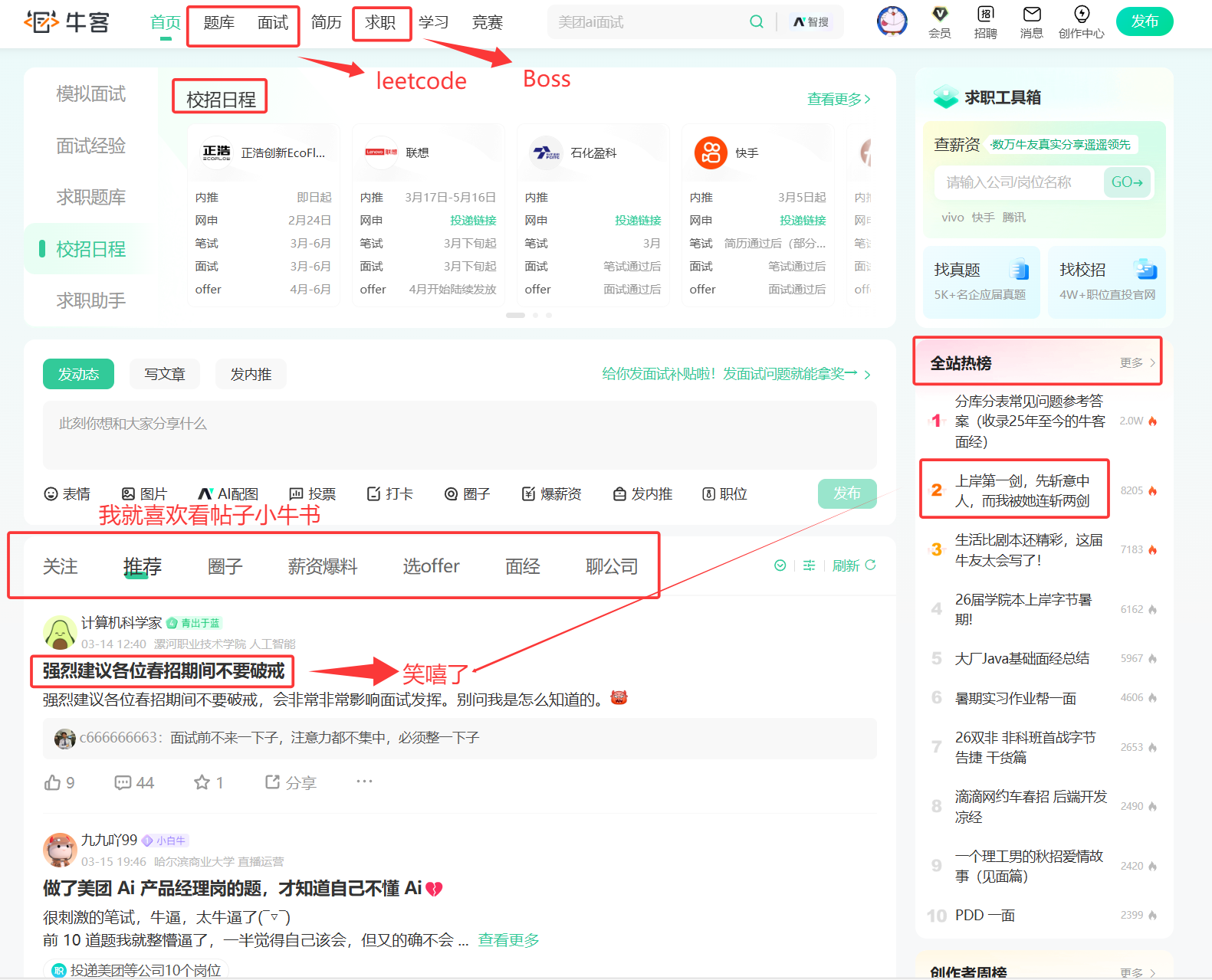Image resolution: width=1212 pixels, height=980 pixels.
Task: Click the search magnifier icon
Action: coord(756,21)
